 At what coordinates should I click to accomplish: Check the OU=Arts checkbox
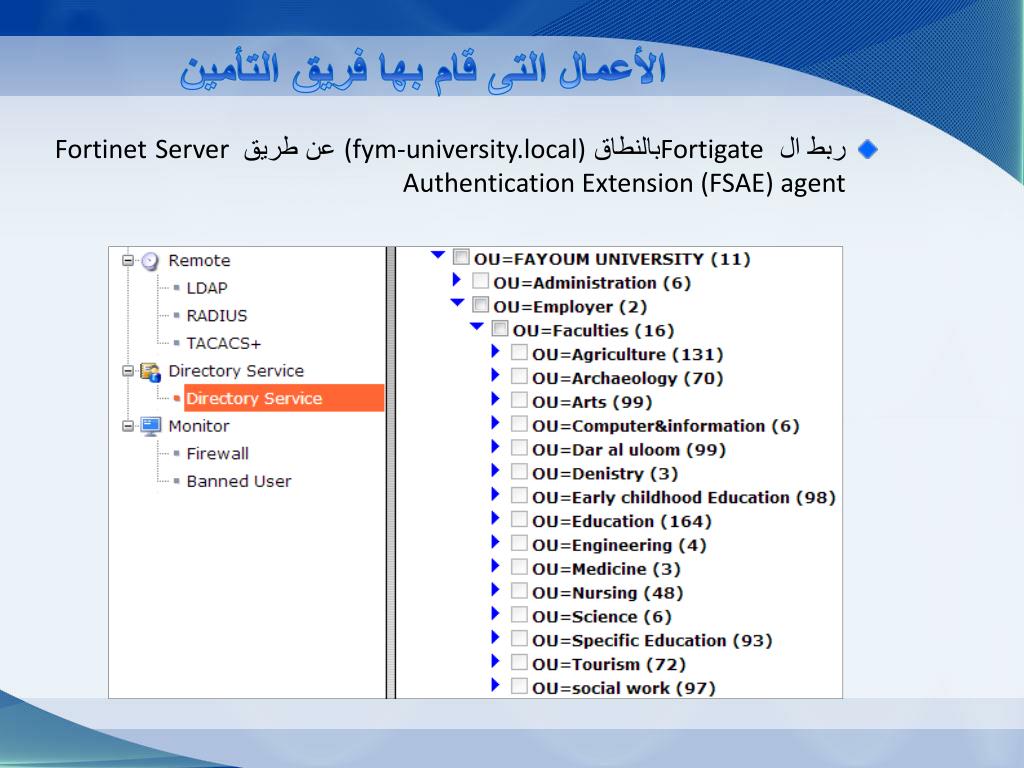click(x=519, y=399)
